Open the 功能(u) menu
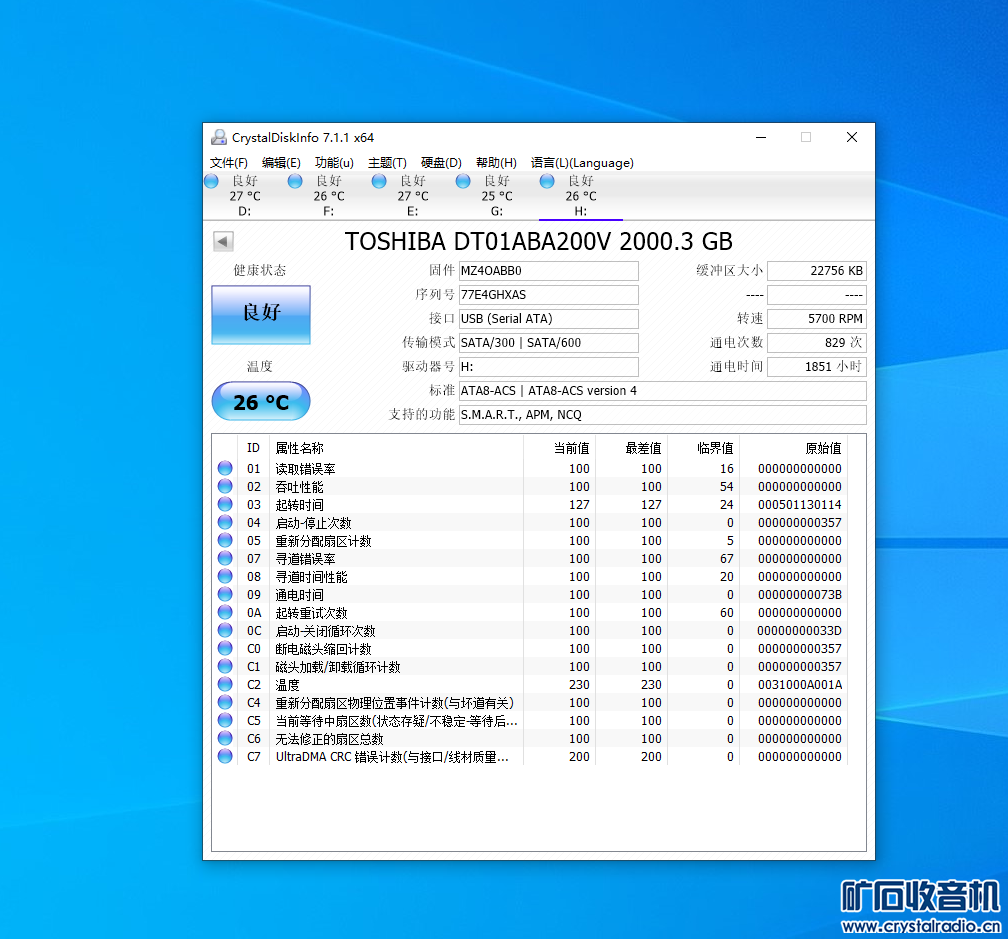1008x939 pixels. coord(334,163)
